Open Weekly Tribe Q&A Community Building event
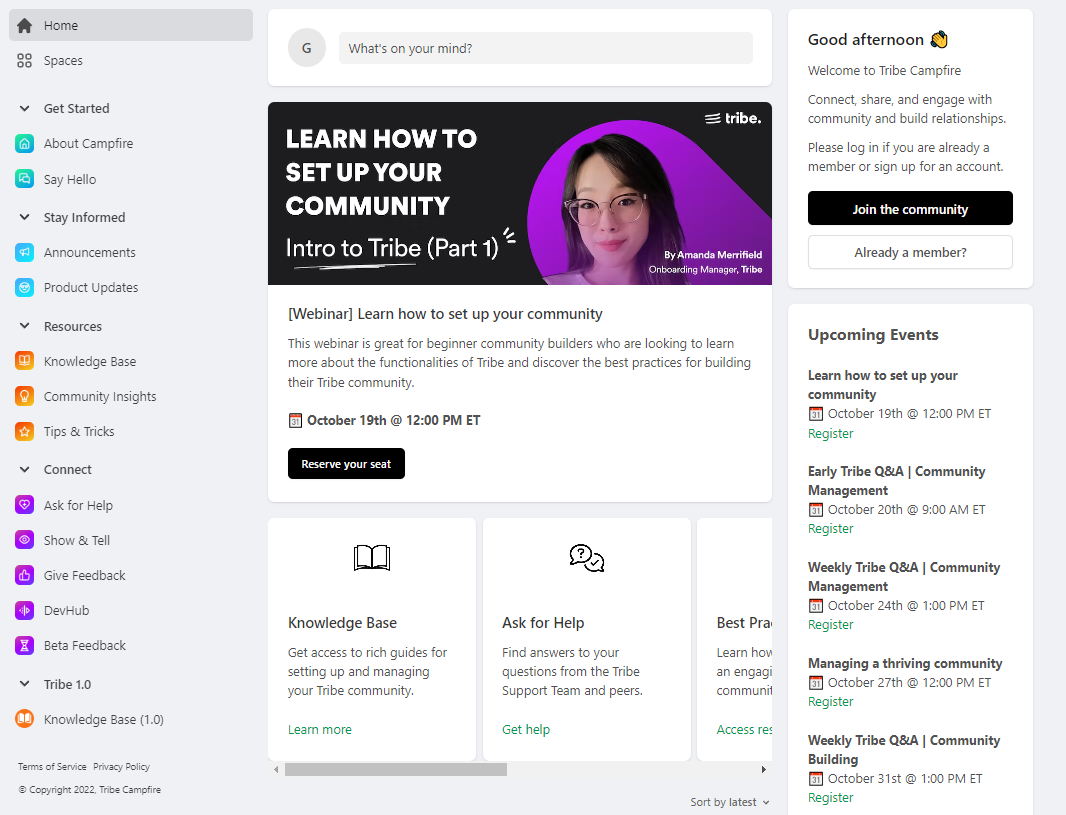This screenshot has height=815, width=1066. [904, 750]
